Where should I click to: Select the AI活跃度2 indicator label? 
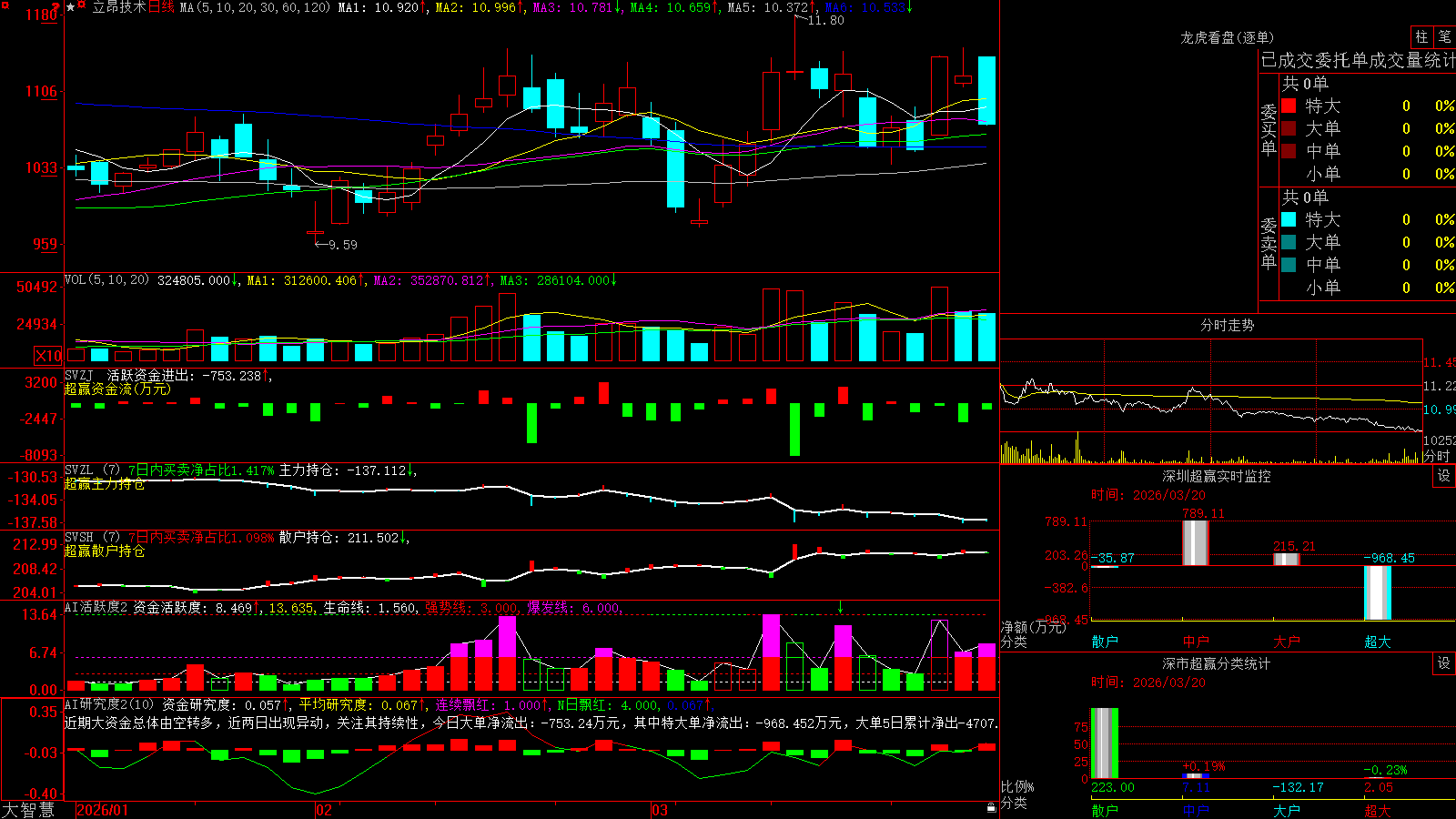96,607
